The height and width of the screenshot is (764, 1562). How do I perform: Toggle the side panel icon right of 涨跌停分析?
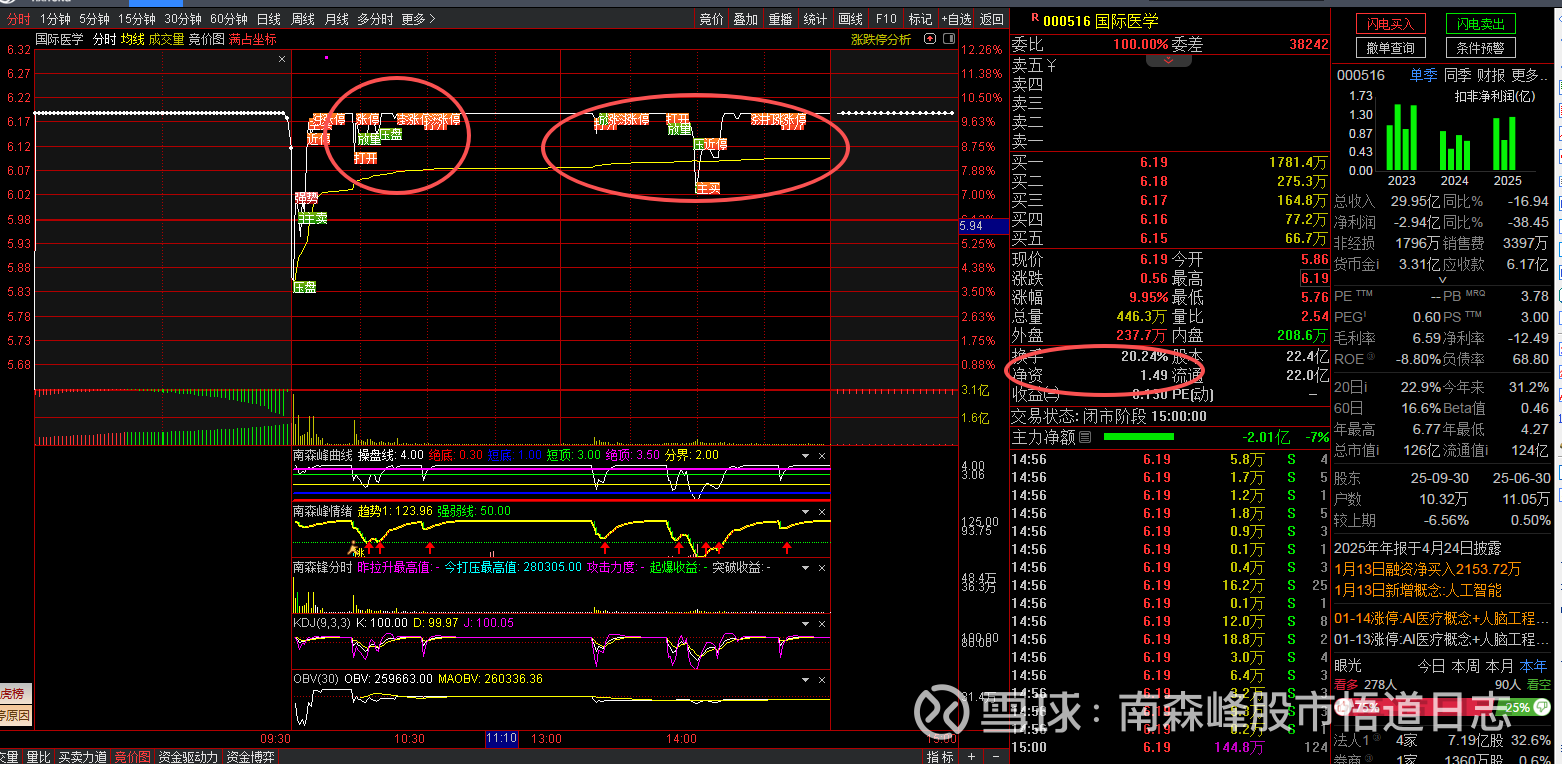tap(947, 39)
